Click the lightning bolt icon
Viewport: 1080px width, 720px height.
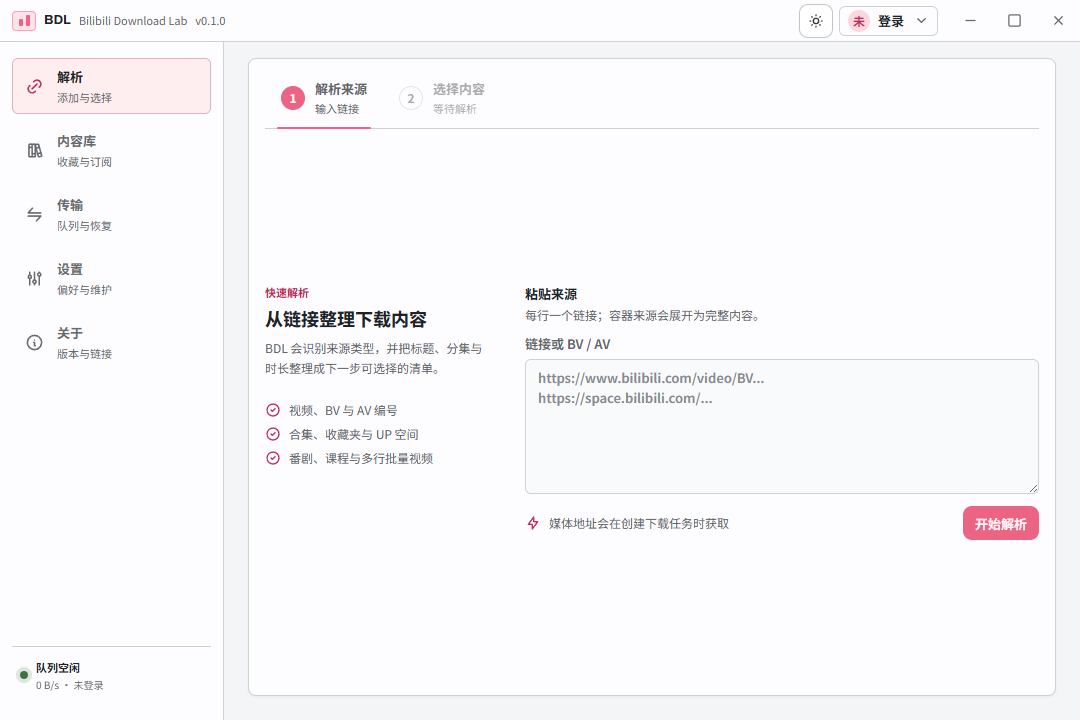coord(533,523)
